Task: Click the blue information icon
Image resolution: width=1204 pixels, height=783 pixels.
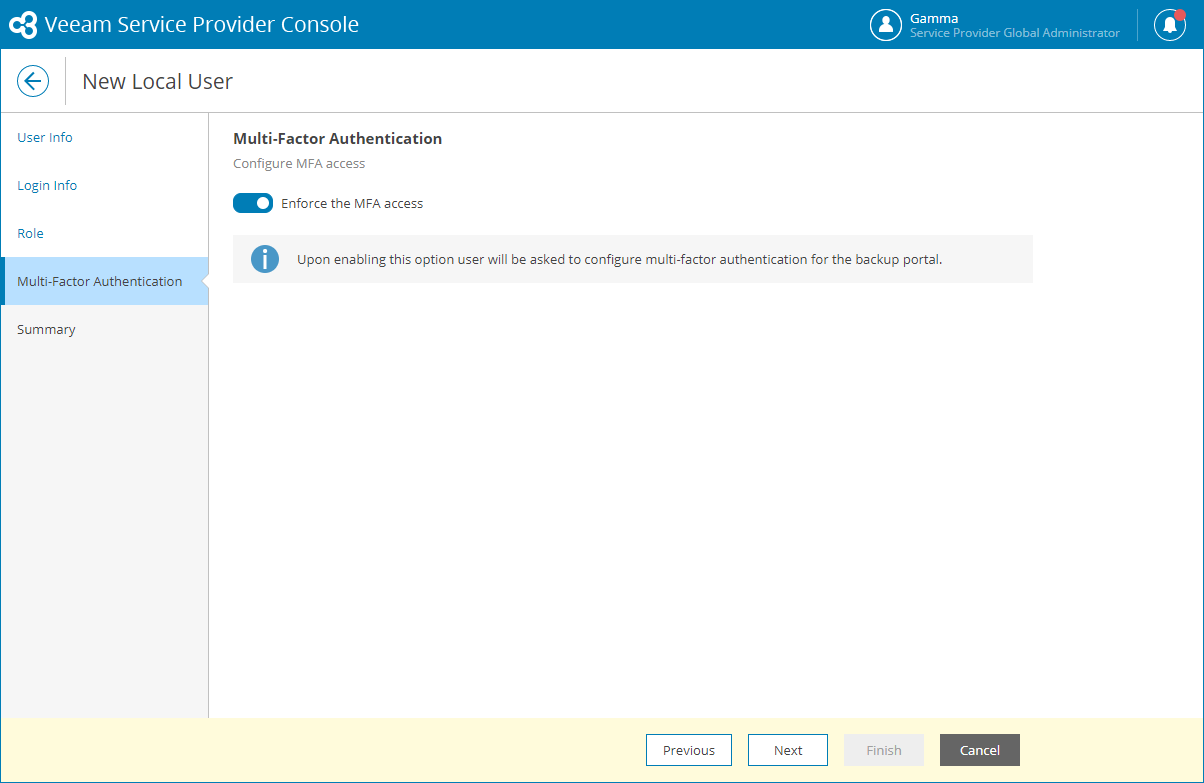Action: (x=265, y=260)
